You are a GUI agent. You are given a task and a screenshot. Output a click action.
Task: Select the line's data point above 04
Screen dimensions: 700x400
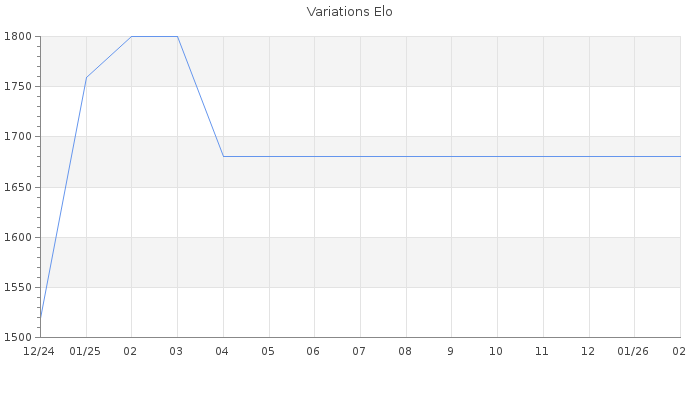point(223,156)
